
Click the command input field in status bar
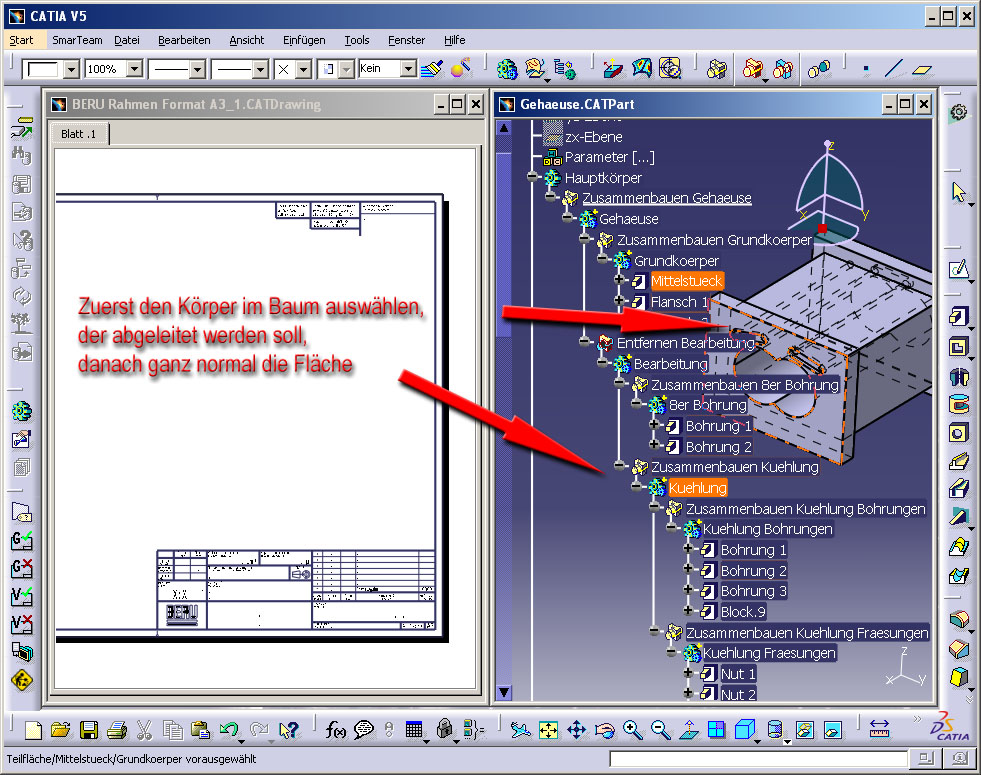pos(758,759)
